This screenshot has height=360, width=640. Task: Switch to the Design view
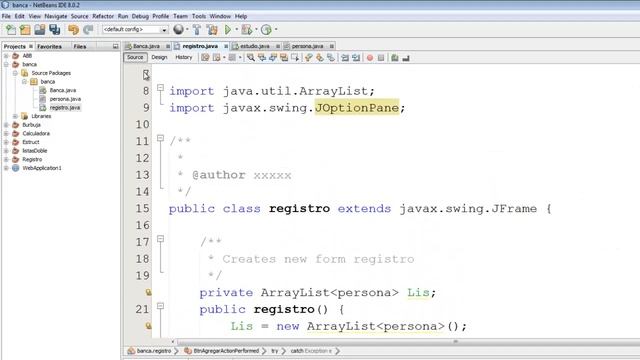tap(159, 58)
